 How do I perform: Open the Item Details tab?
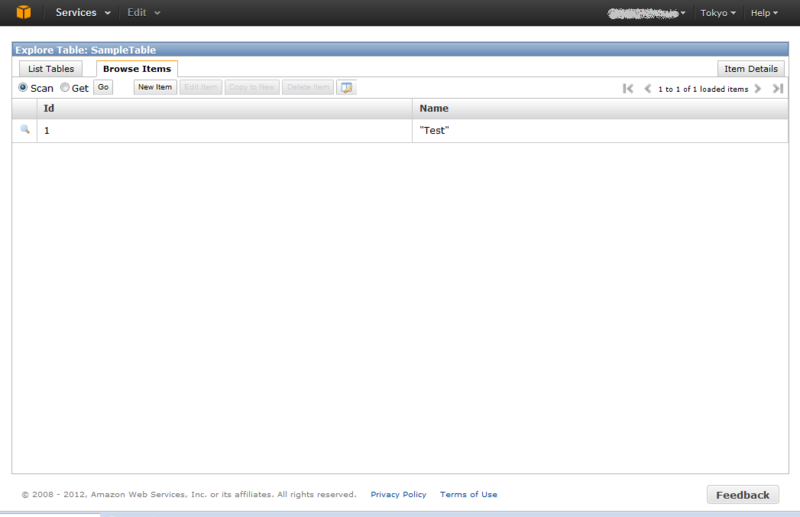(751, 68)
